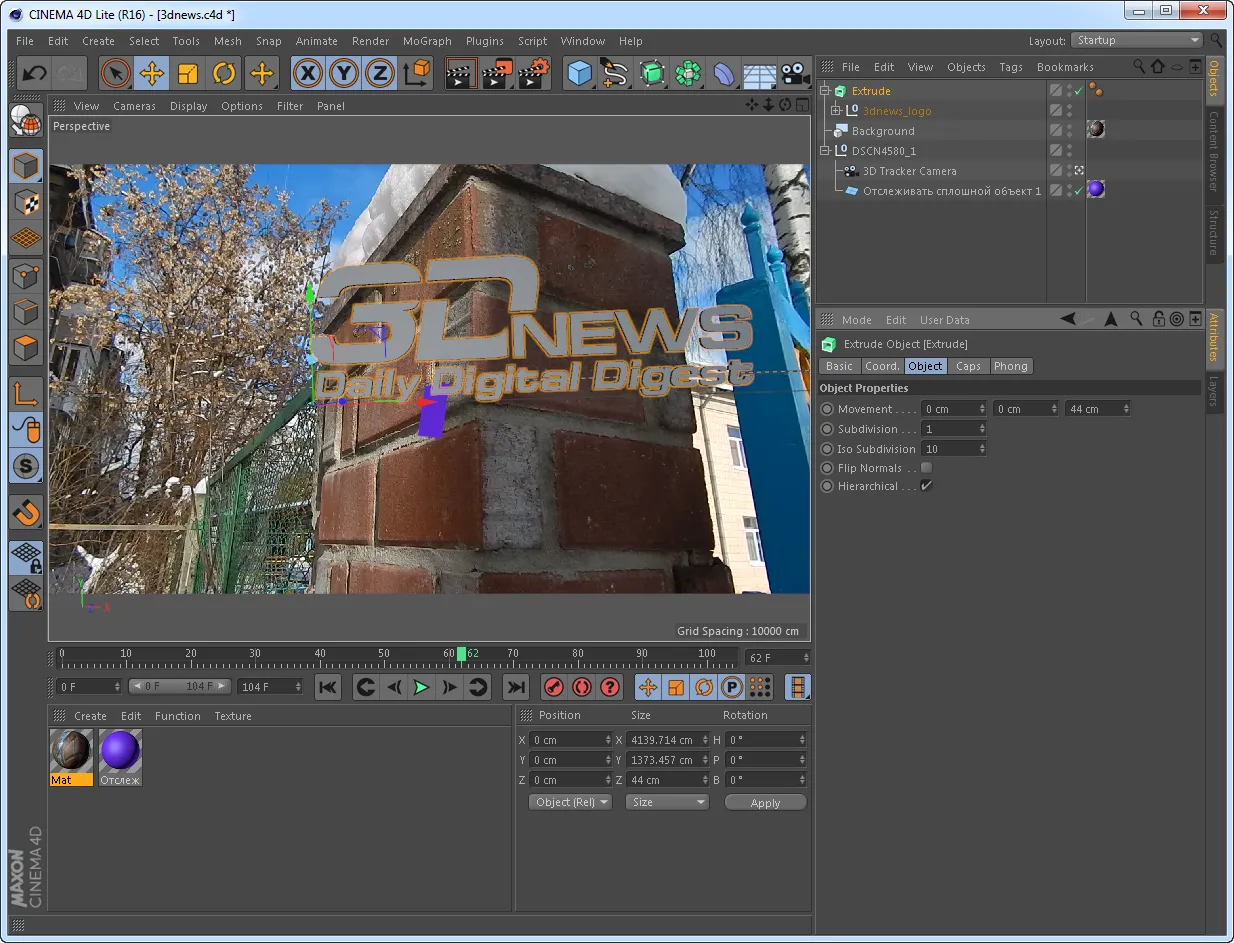The height and width of the screenshot is (943, 1234).
Task: Click the Undo arrow icon
Action: [x=34, y=73]
